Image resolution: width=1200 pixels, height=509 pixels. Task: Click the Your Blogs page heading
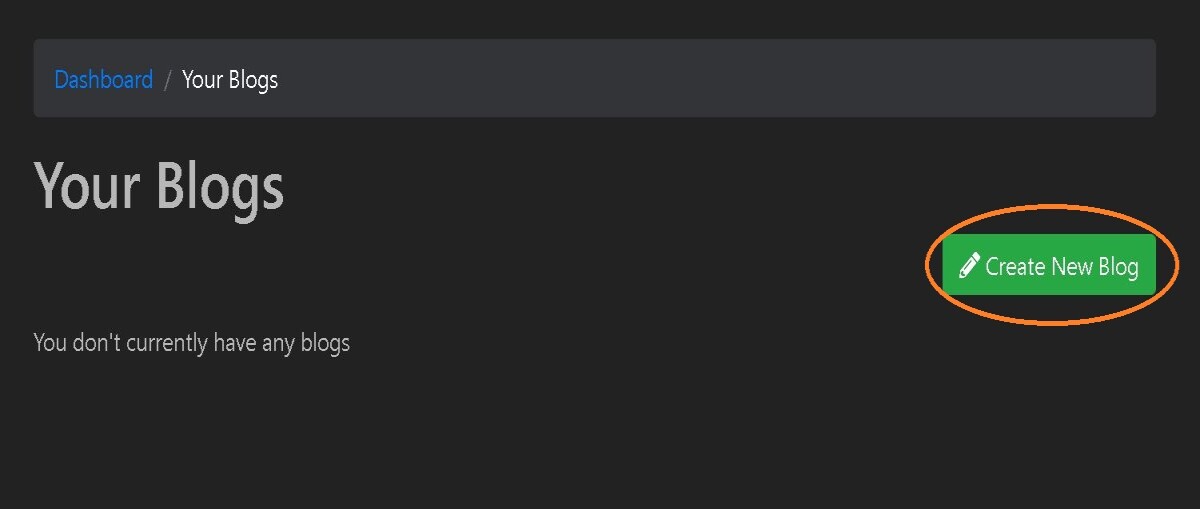coord(159,188)
